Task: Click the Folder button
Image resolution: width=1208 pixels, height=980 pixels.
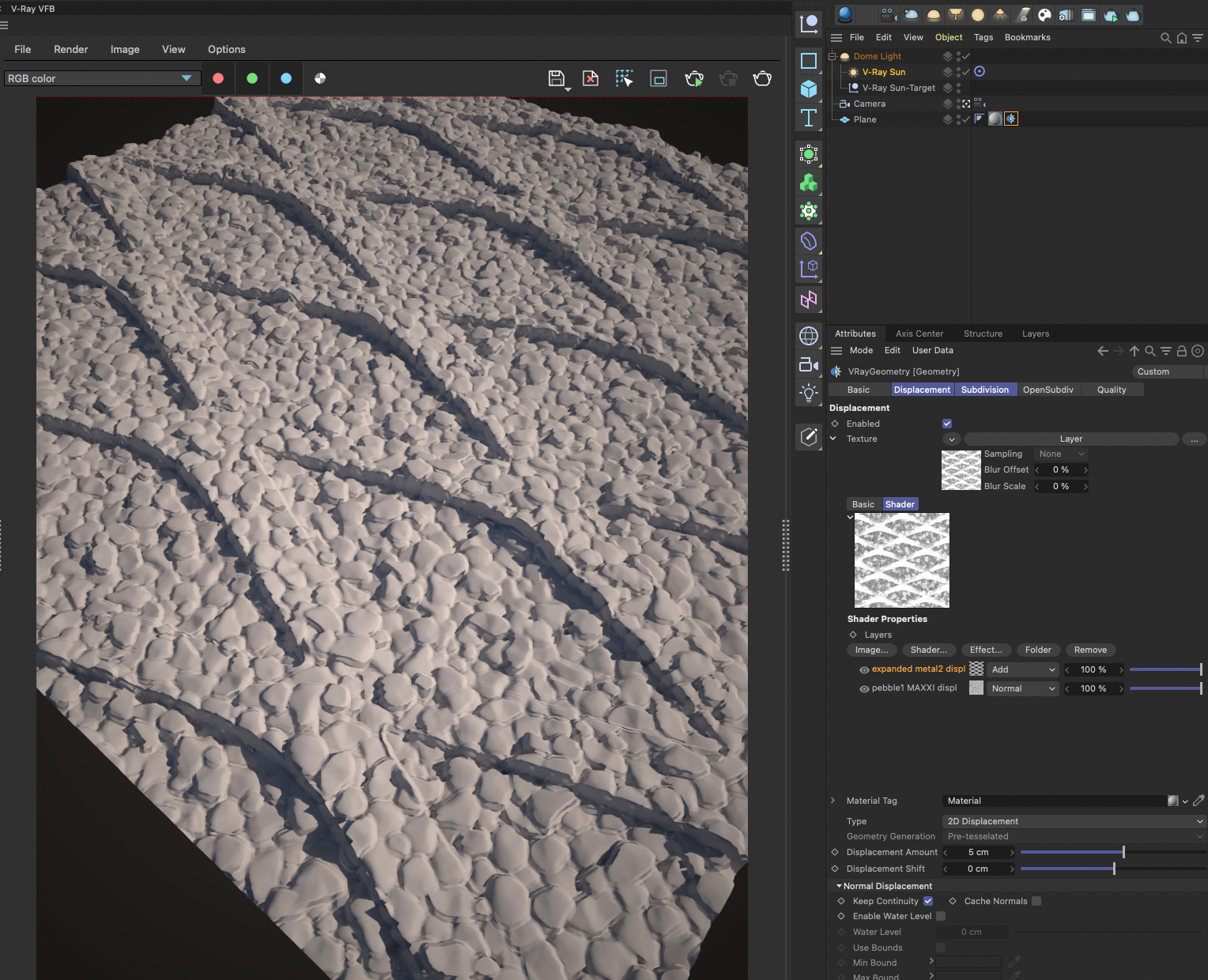Action: pyautogui.click(x=1038, y=650)
